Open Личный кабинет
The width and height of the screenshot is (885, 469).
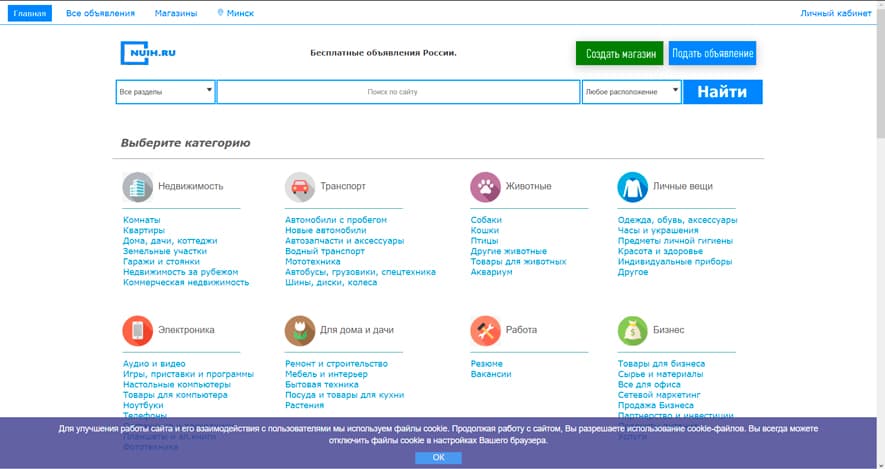[836, 13]
